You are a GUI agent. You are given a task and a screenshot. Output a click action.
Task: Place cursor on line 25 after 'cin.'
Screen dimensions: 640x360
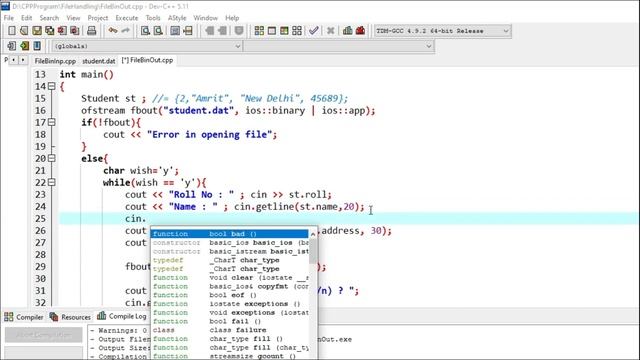(x=146, y=219)
